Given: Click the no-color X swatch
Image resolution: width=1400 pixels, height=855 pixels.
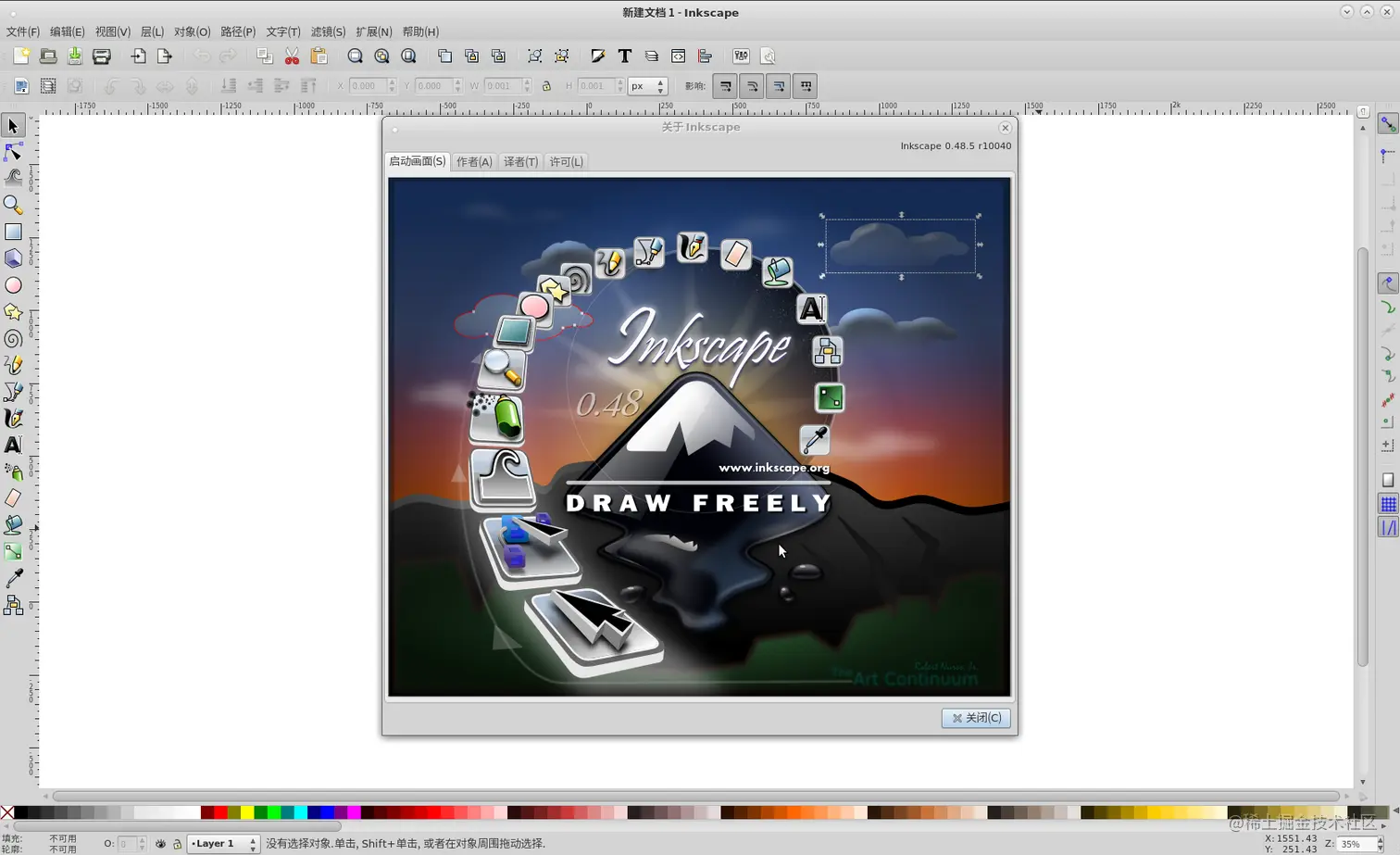Looking at the screenshot, I should [7, 812].
